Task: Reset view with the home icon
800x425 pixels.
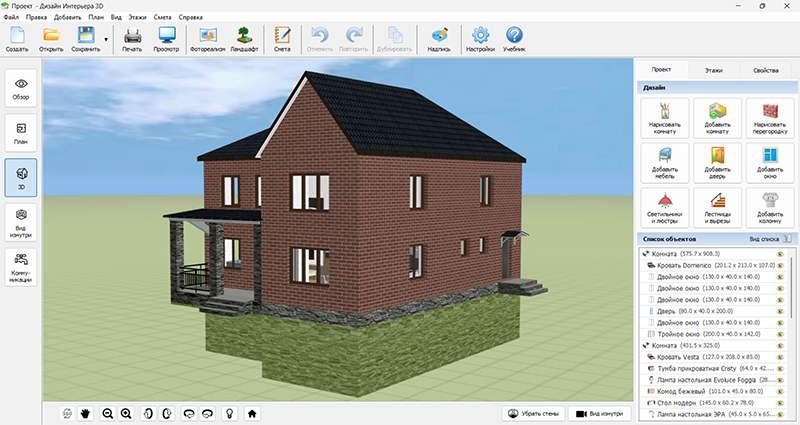Action: tap(252, 413)
